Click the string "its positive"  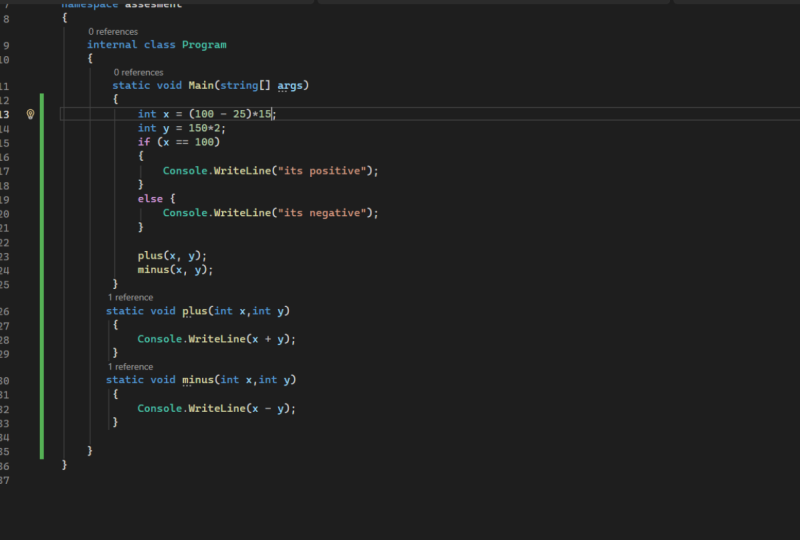pos(322,171)
